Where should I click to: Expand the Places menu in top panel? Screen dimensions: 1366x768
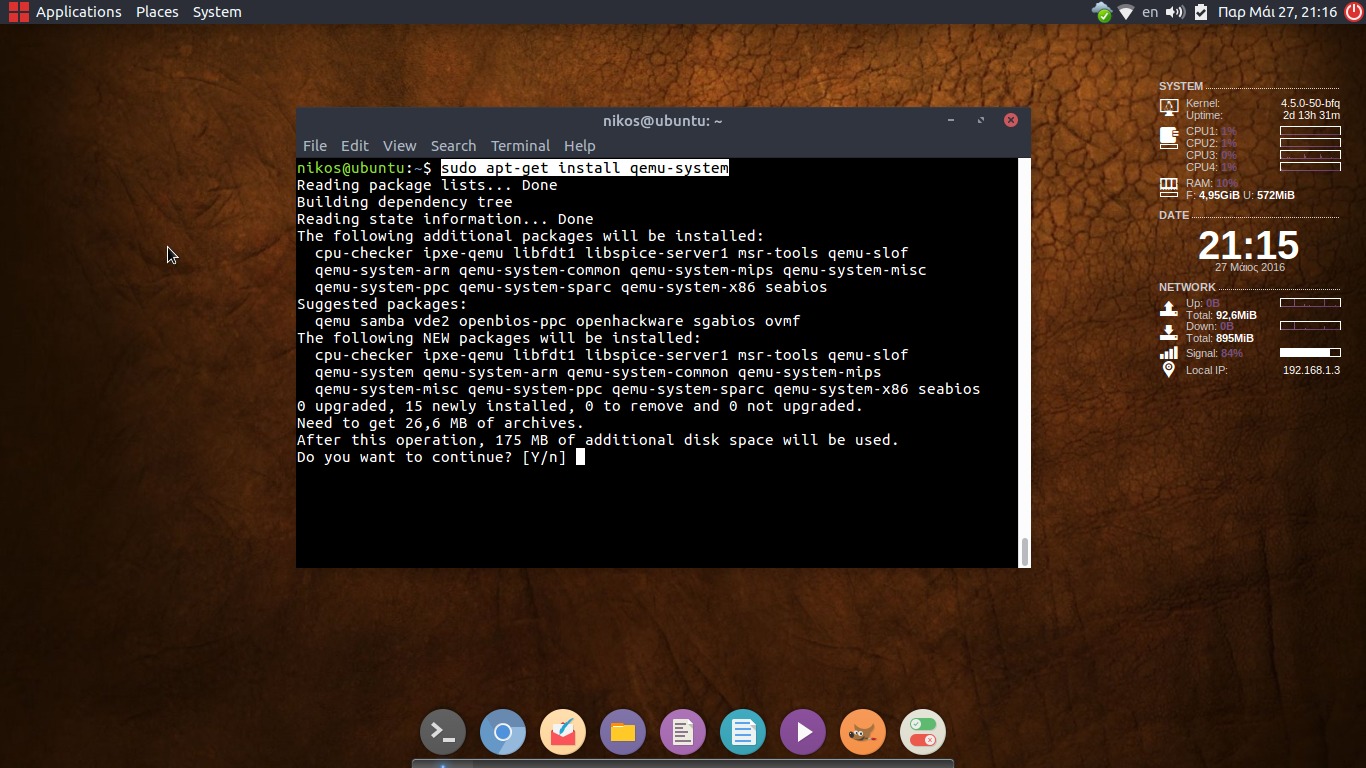(x=157, y=12)
